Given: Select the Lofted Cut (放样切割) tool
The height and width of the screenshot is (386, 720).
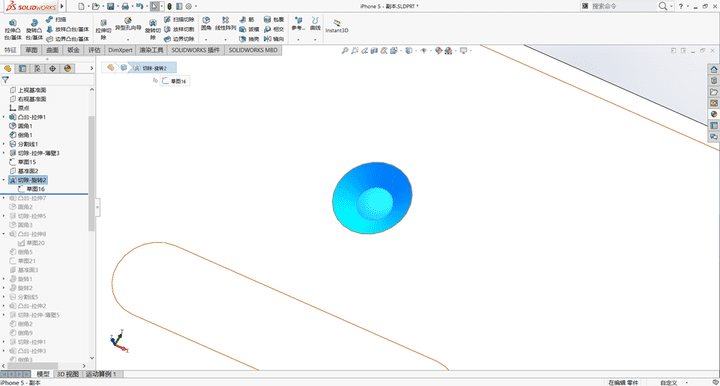Looking at the screenshot, I should 179,29.
